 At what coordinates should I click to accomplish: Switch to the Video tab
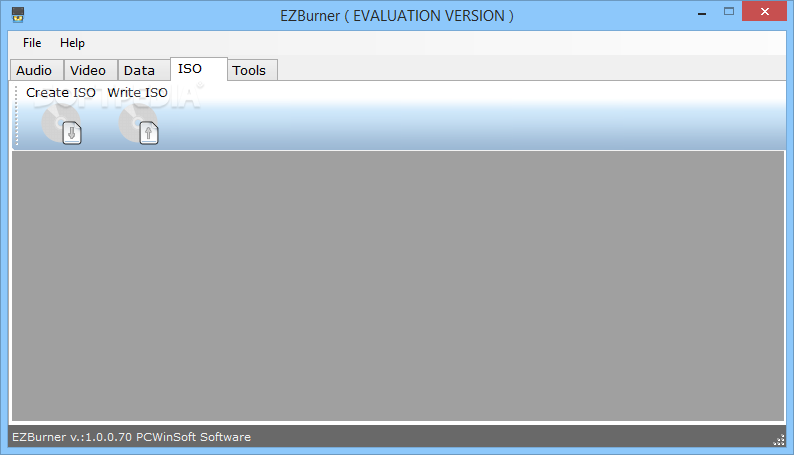tap(90, 70)
